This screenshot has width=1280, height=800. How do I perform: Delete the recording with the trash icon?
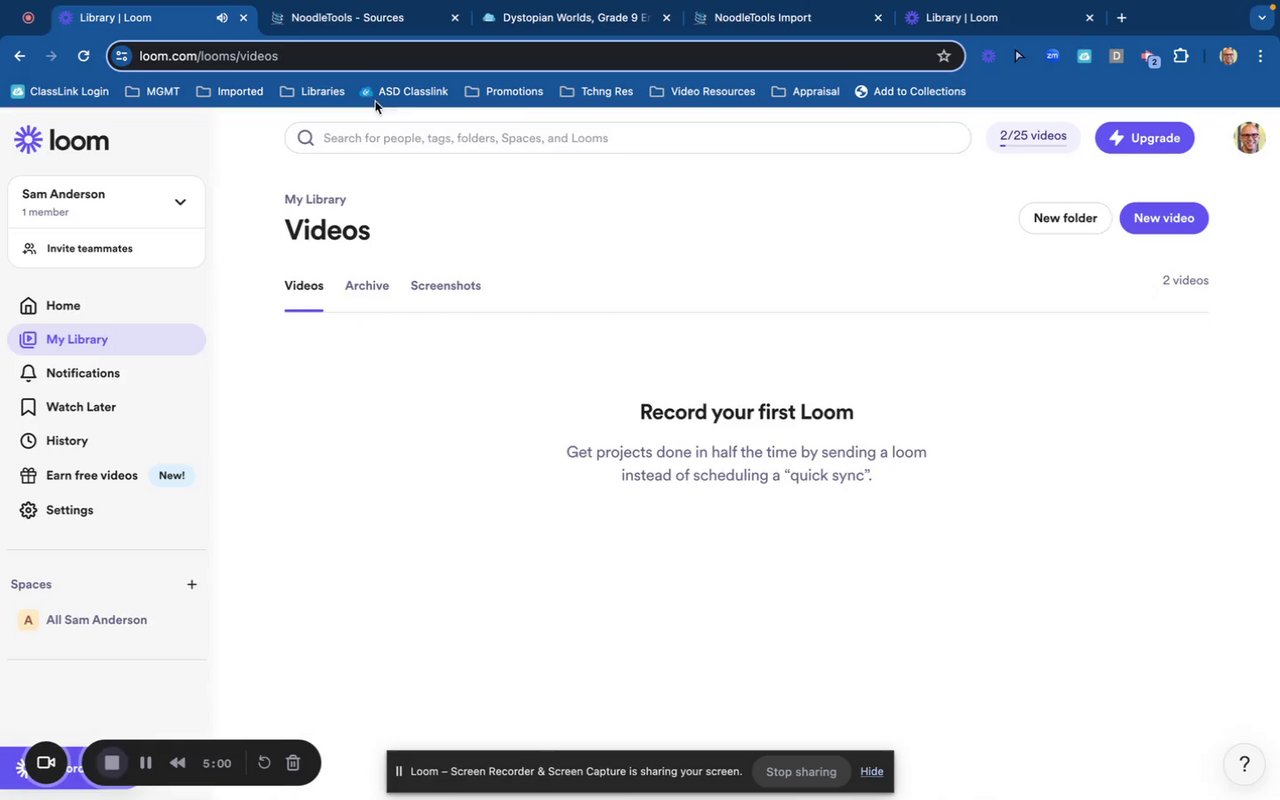[293, 763]
